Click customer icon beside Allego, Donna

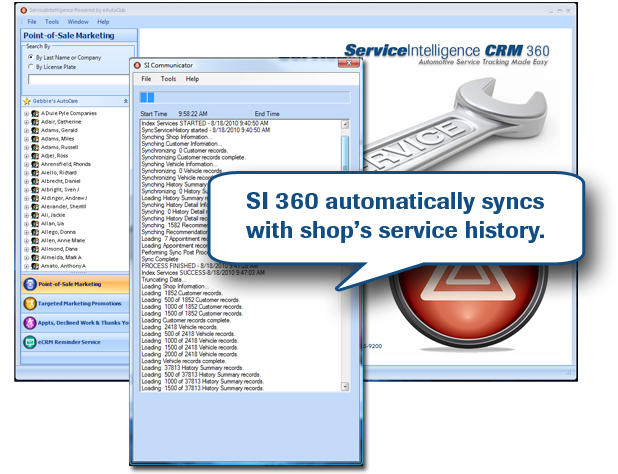[35, 232]
